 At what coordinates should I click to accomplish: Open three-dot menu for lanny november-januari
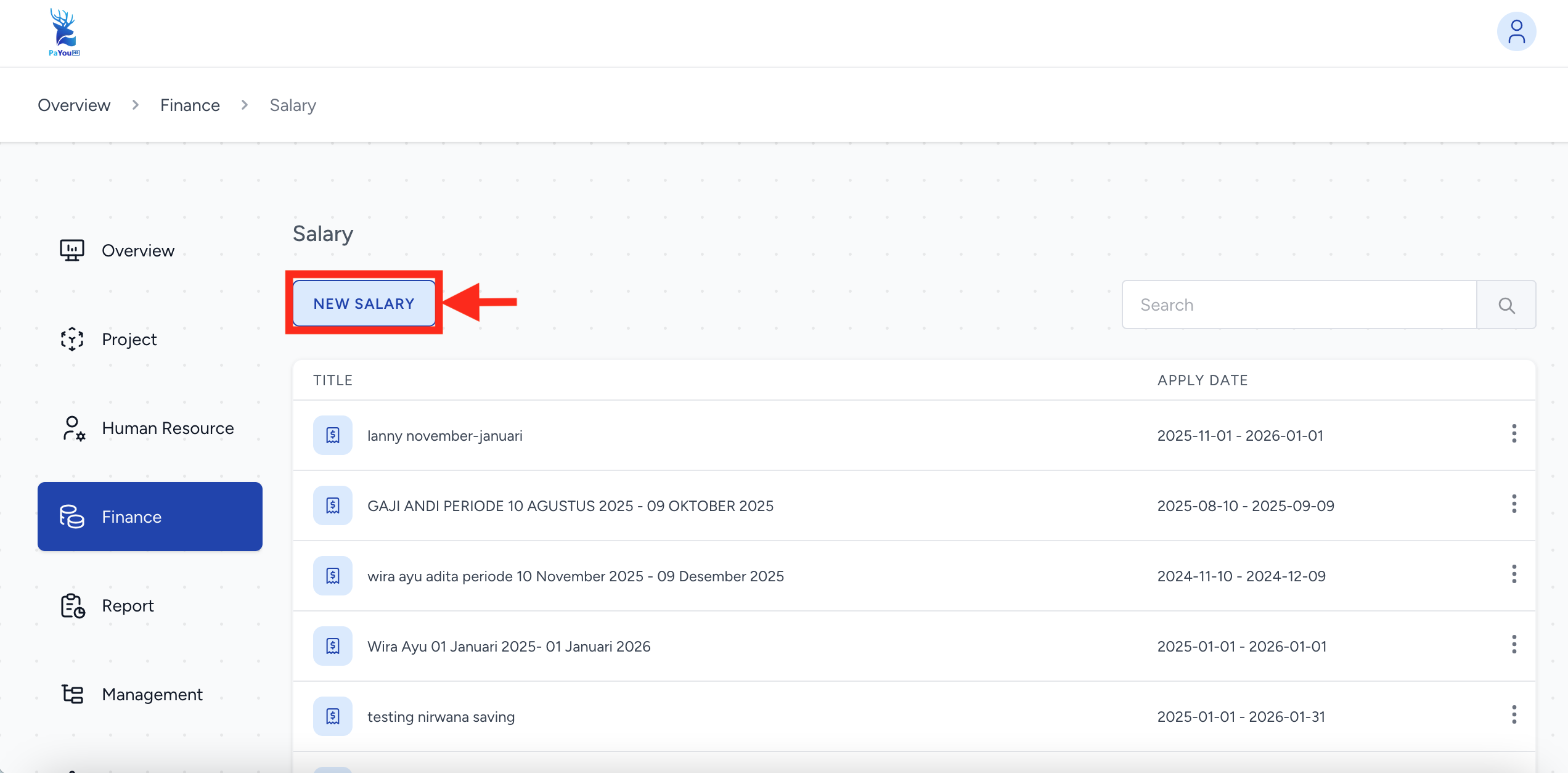[x=1514, y=434]
